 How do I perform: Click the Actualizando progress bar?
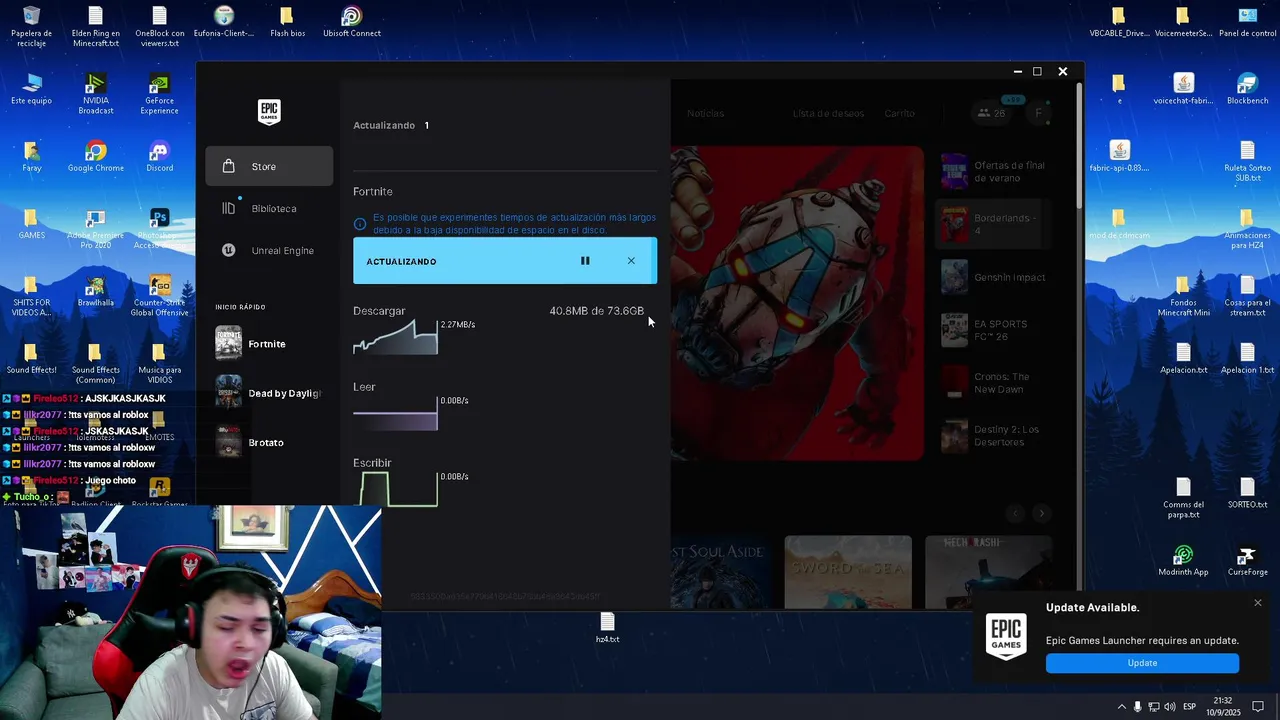505,261
